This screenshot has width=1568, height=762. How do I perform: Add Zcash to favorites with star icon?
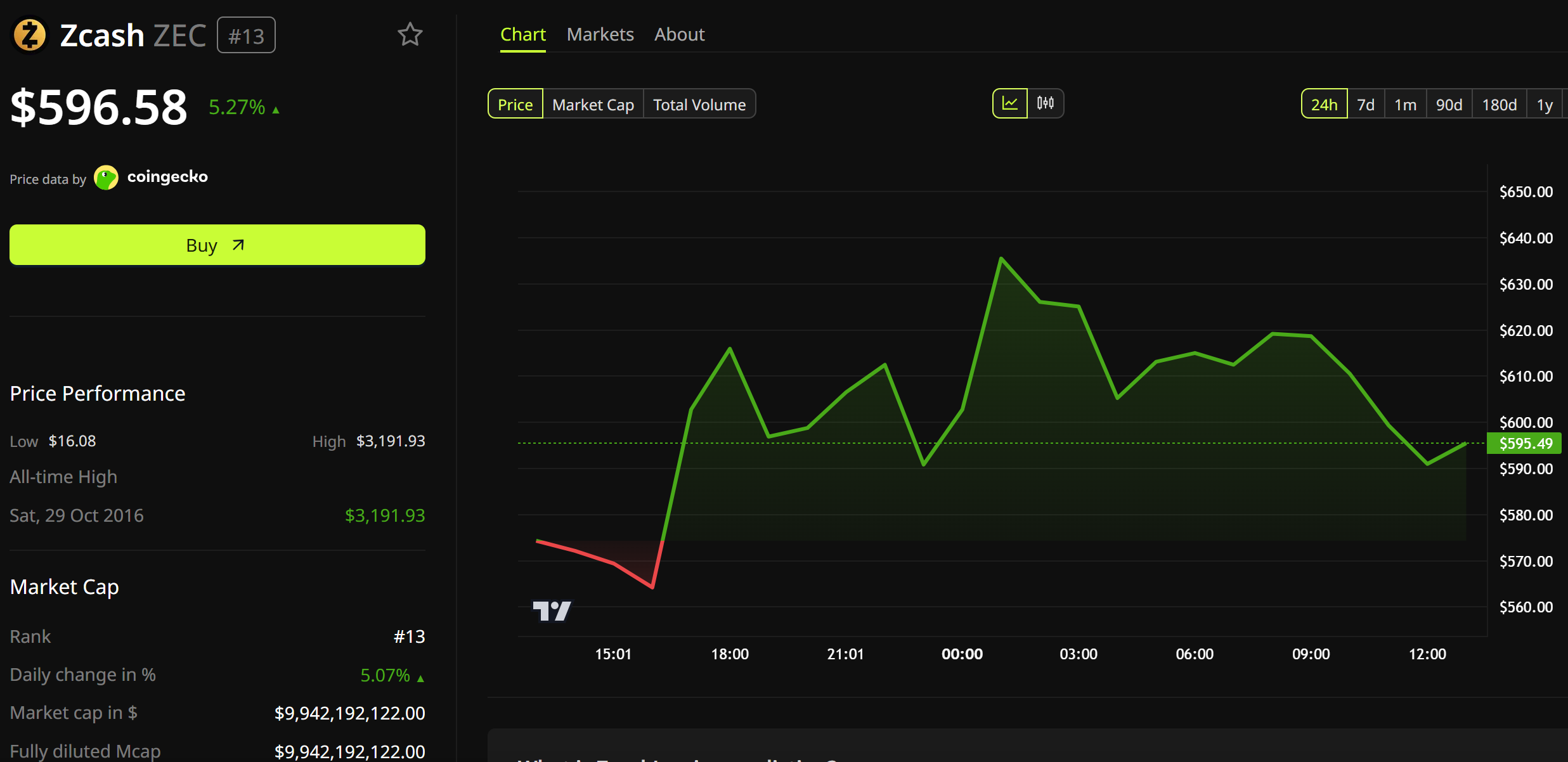pyautogui.click(x=410, y=34)
